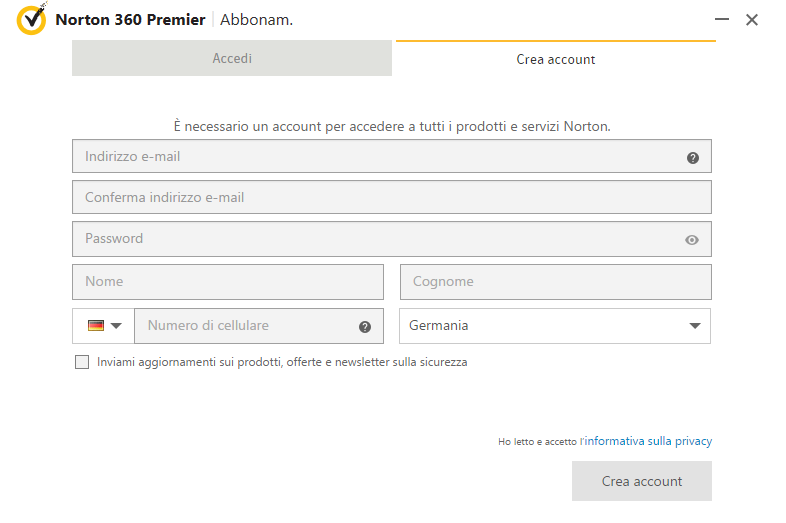Open the phone country code dropdown arrow

point(116,326)
